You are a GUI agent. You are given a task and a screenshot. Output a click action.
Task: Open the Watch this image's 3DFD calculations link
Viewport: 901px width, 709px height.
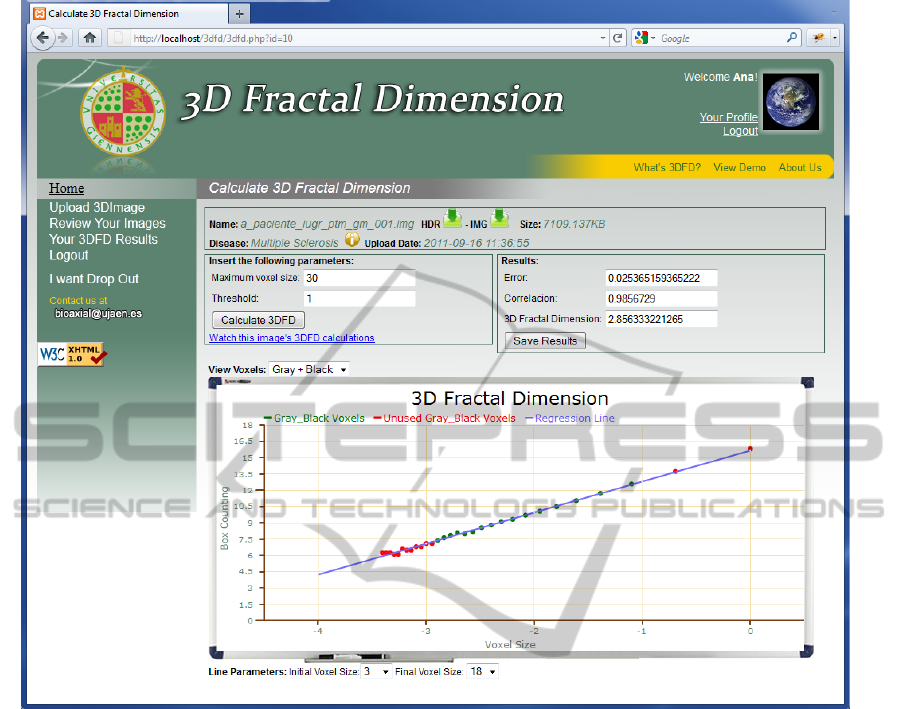pyautogui.click(x=291, y=338)
